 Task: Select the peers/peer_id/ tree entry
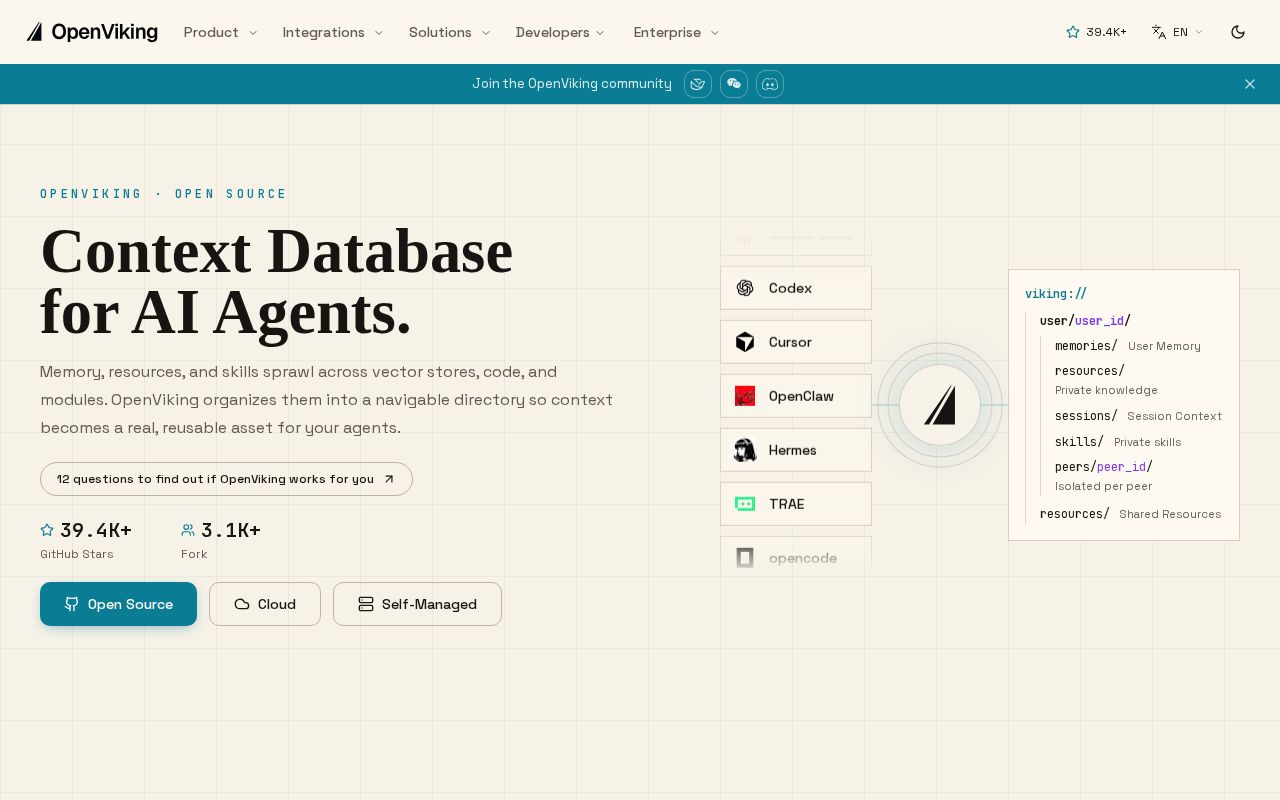pos(1104,467)
